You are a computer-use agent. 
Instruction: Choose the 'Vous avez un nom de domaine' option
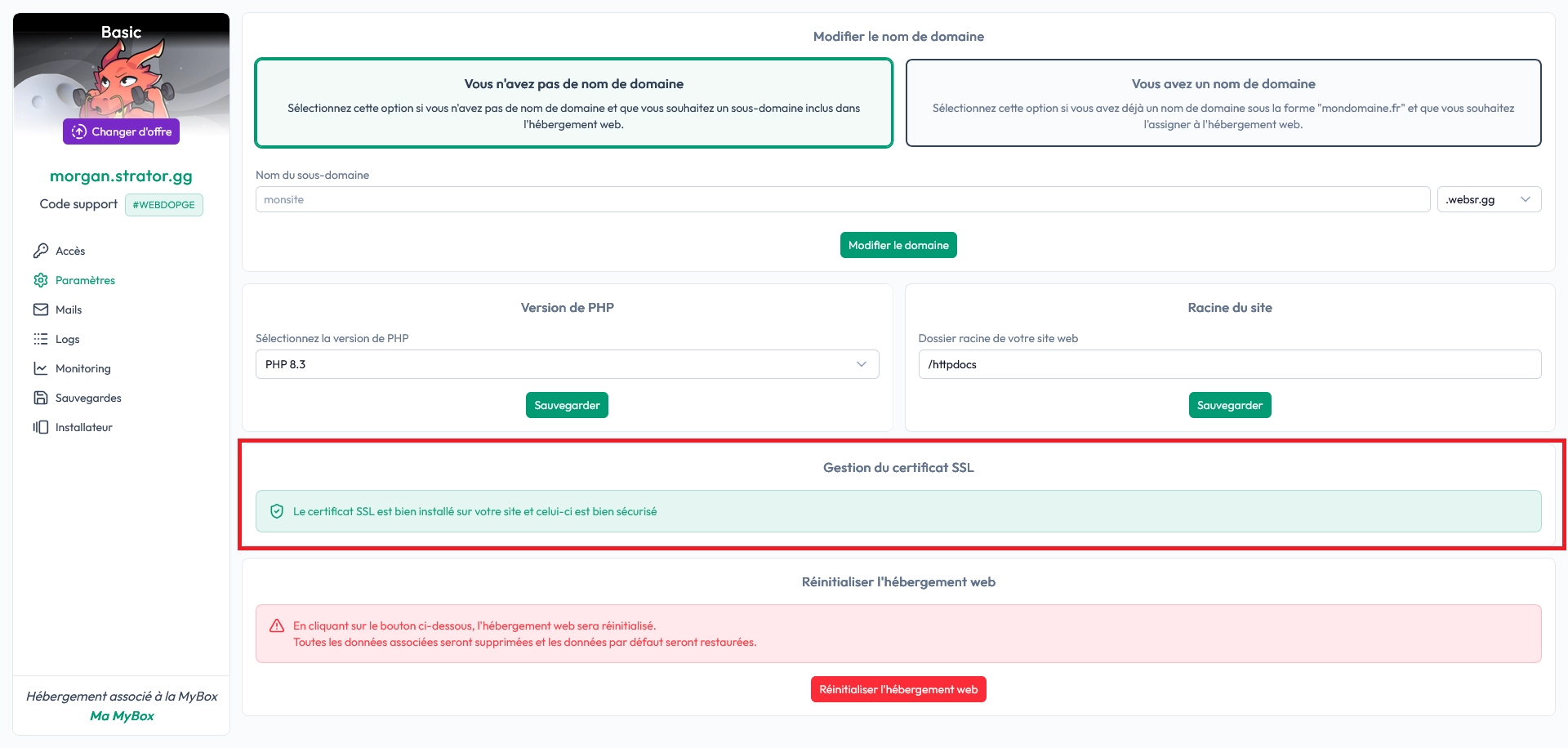(1223, 103)
